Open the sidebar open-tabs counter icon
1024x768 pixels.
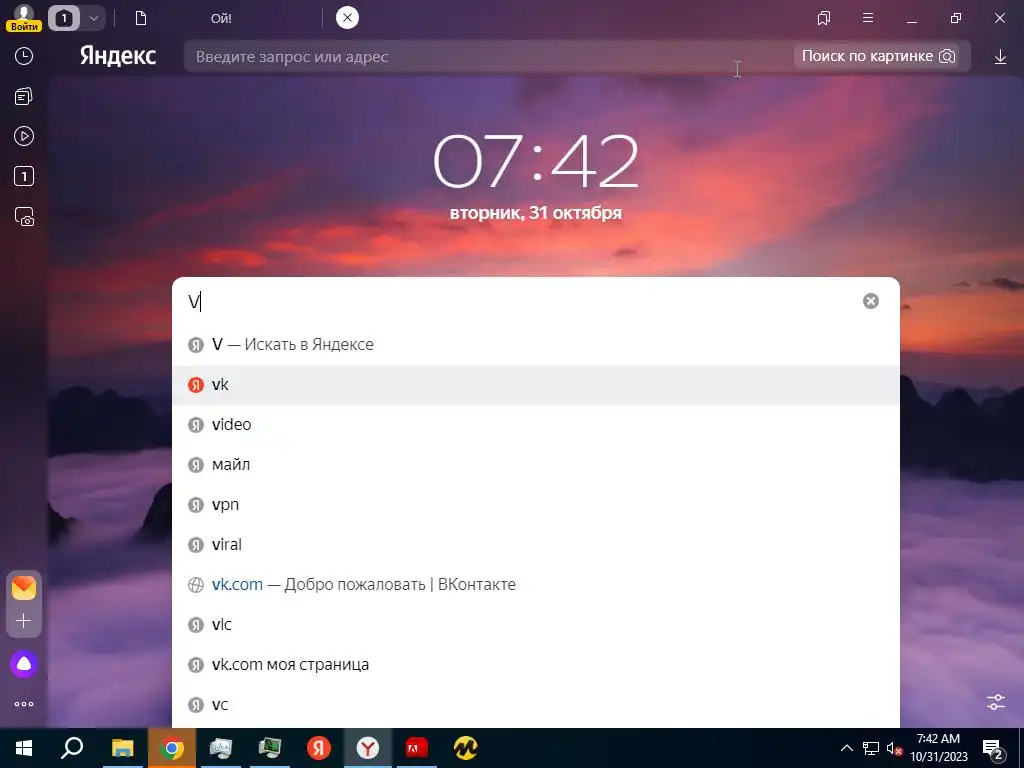24,176
